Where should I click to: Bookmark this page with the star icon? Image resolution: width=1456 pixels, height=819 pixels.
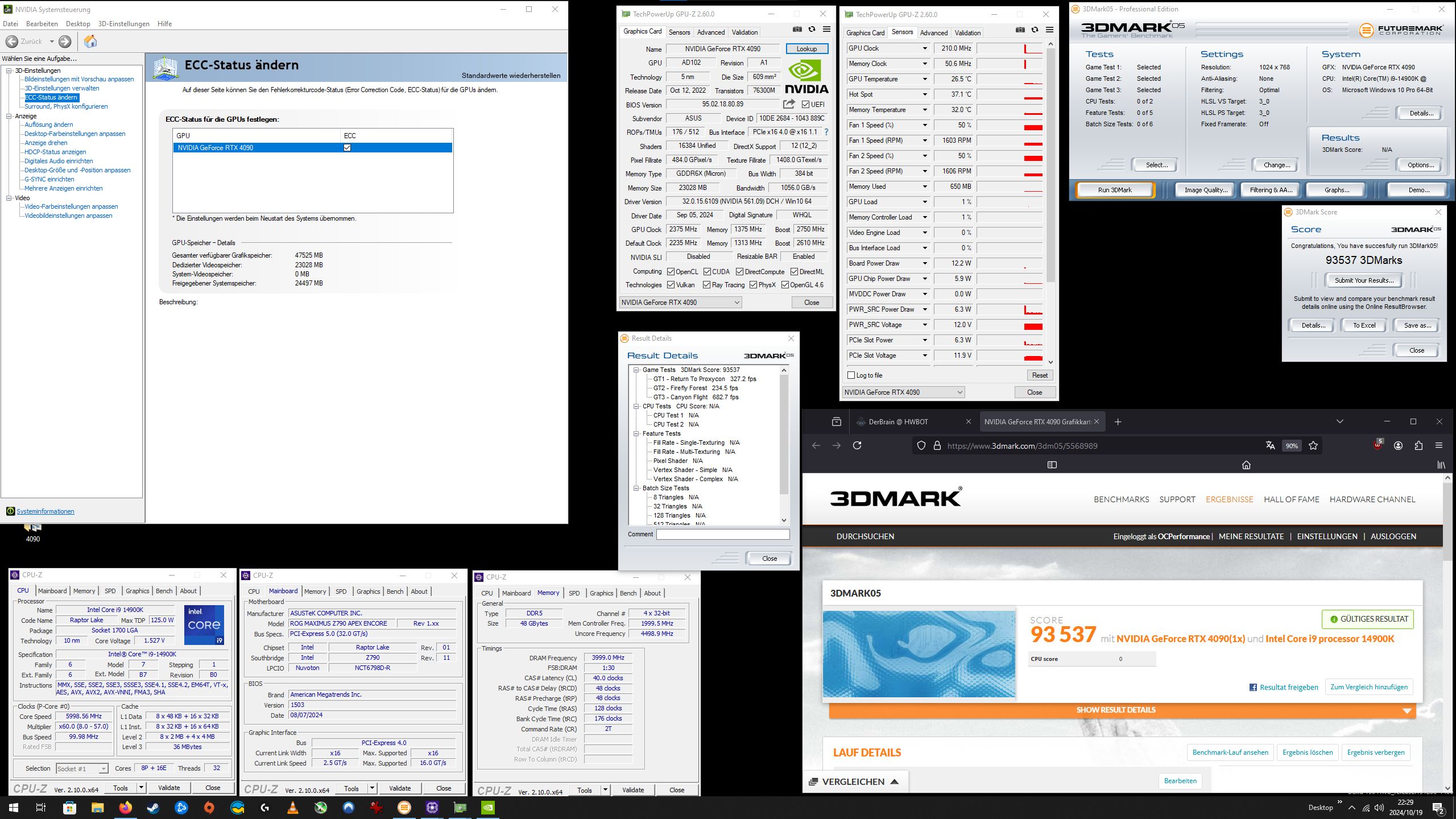[1313, 445]
